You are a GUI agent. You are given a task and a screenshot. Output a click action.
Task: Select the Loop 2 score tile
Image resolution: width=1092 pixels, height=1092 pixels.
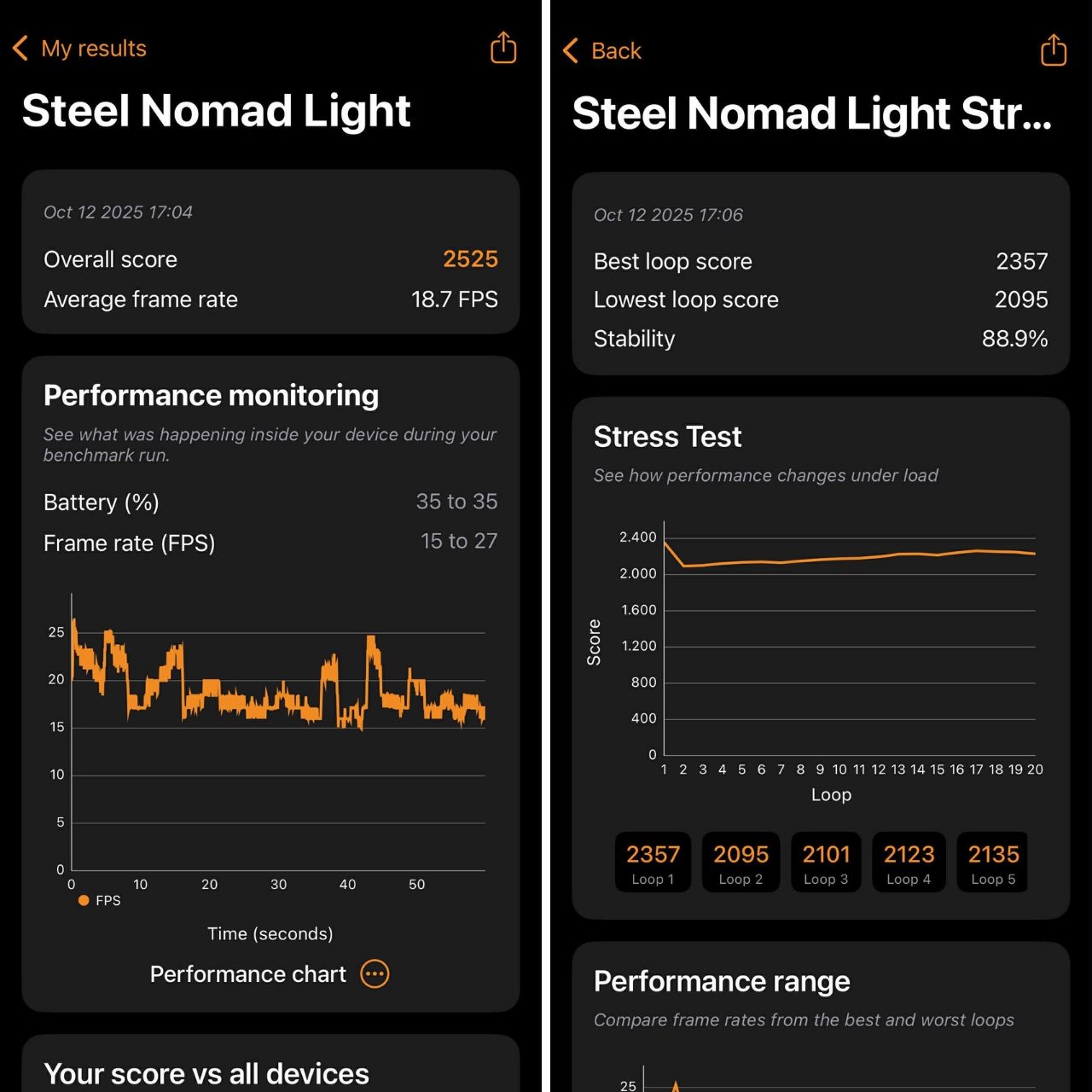[x=741, y=863]
